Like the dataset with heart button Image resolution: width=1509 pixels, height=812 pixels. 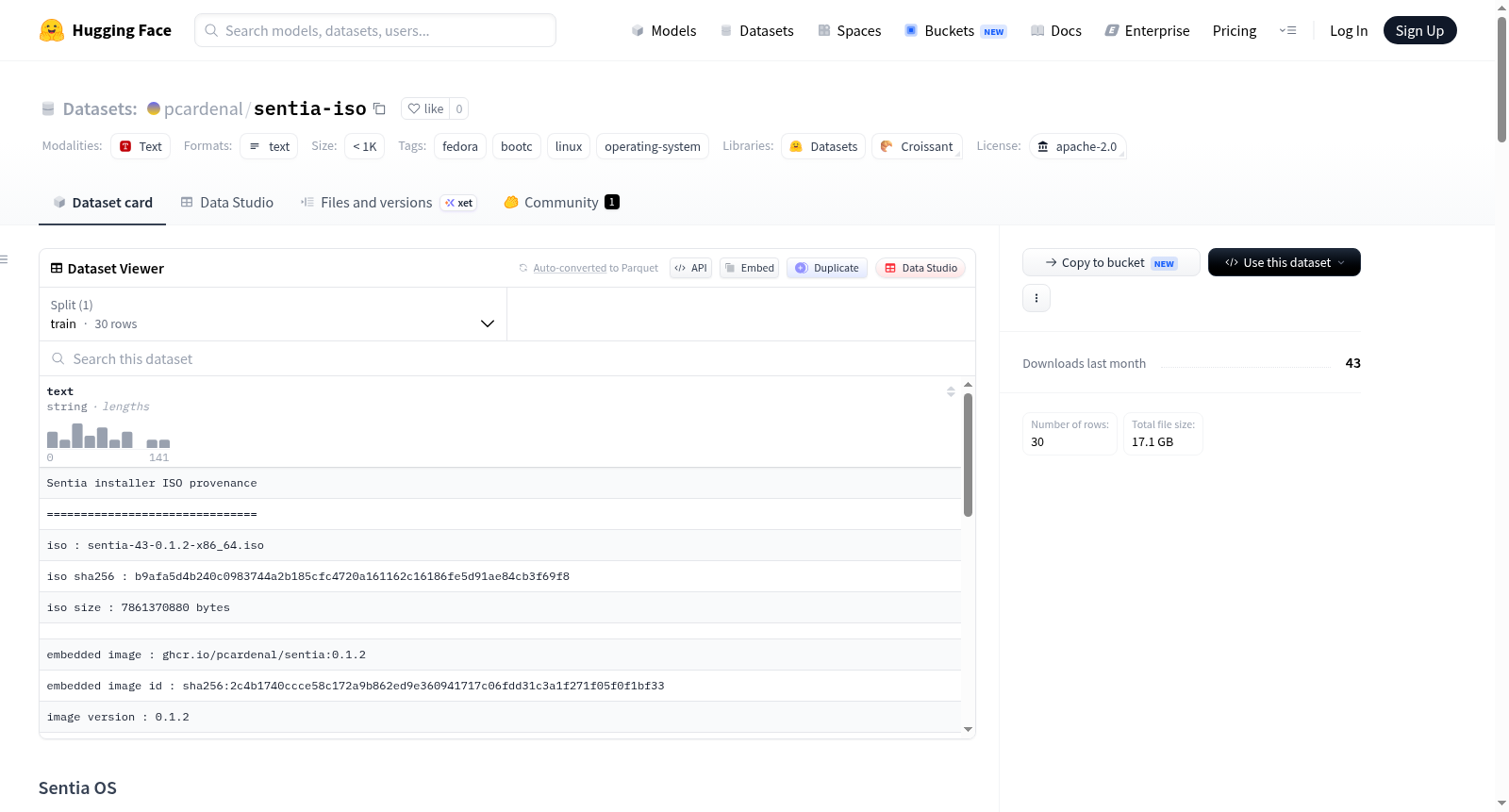[425, 108]
